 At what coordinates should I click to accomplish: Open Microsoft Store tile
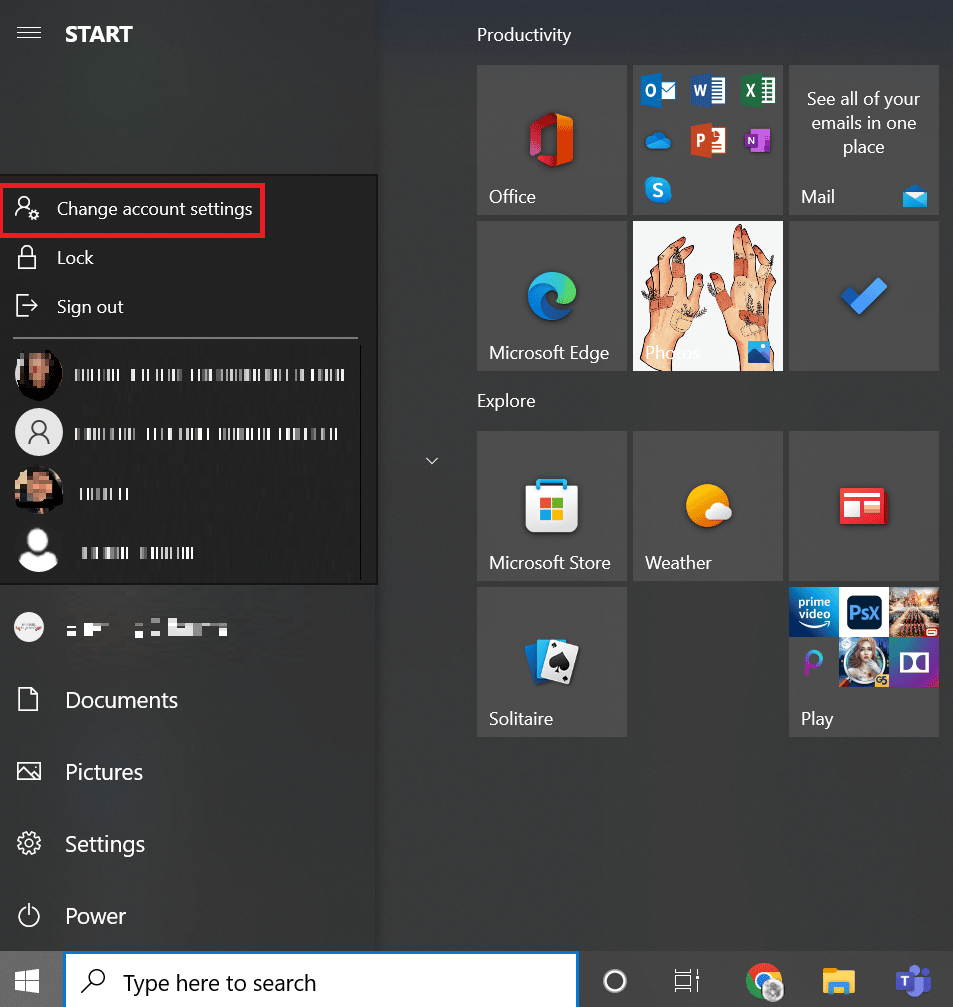coord(552,506)
